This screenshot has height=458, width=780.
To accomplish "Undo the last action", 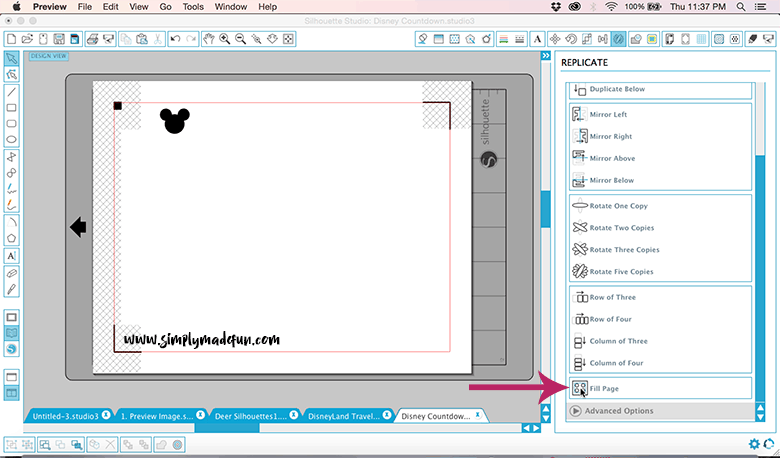I will point(175,39).
